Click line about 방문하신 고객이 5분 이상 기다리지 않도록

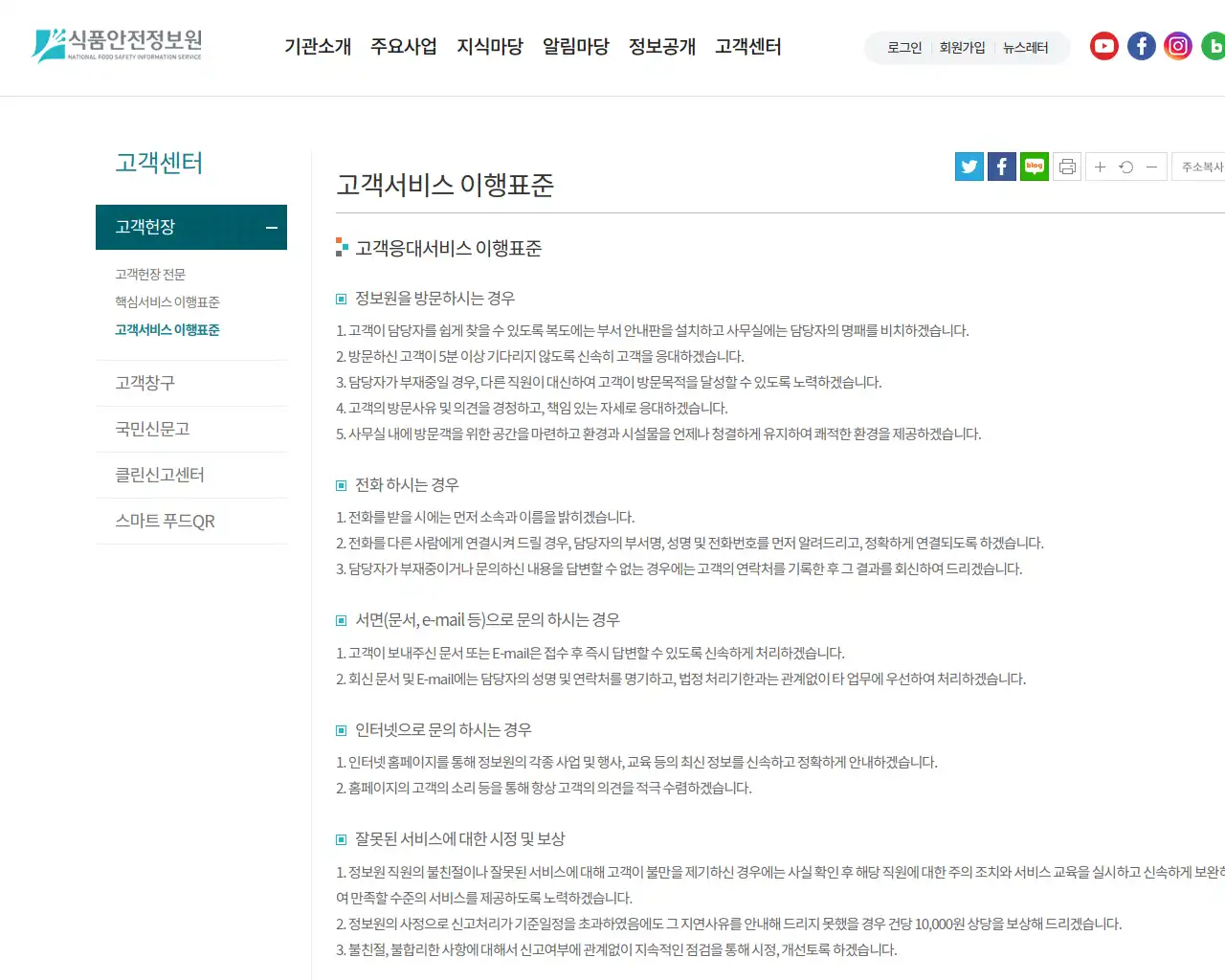click(x=540, y=357)
